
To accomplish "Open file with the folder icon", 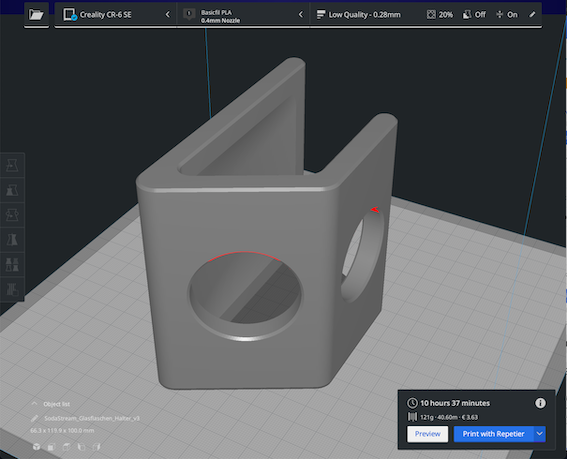I will pos(36,15).
